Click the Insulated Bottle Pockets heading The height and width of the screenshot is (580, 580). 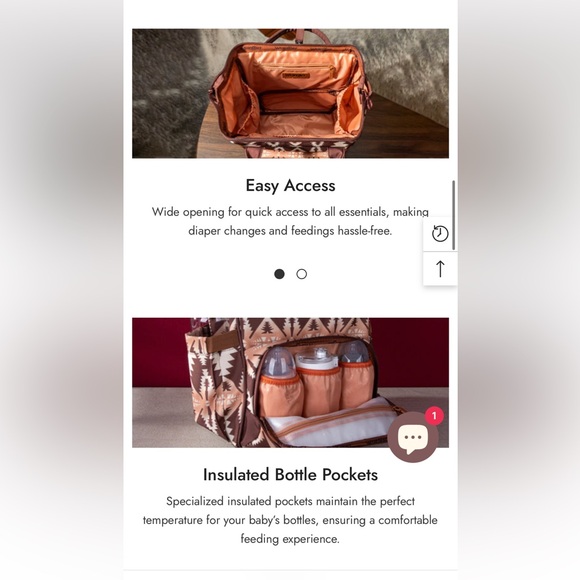pos(290,475)
